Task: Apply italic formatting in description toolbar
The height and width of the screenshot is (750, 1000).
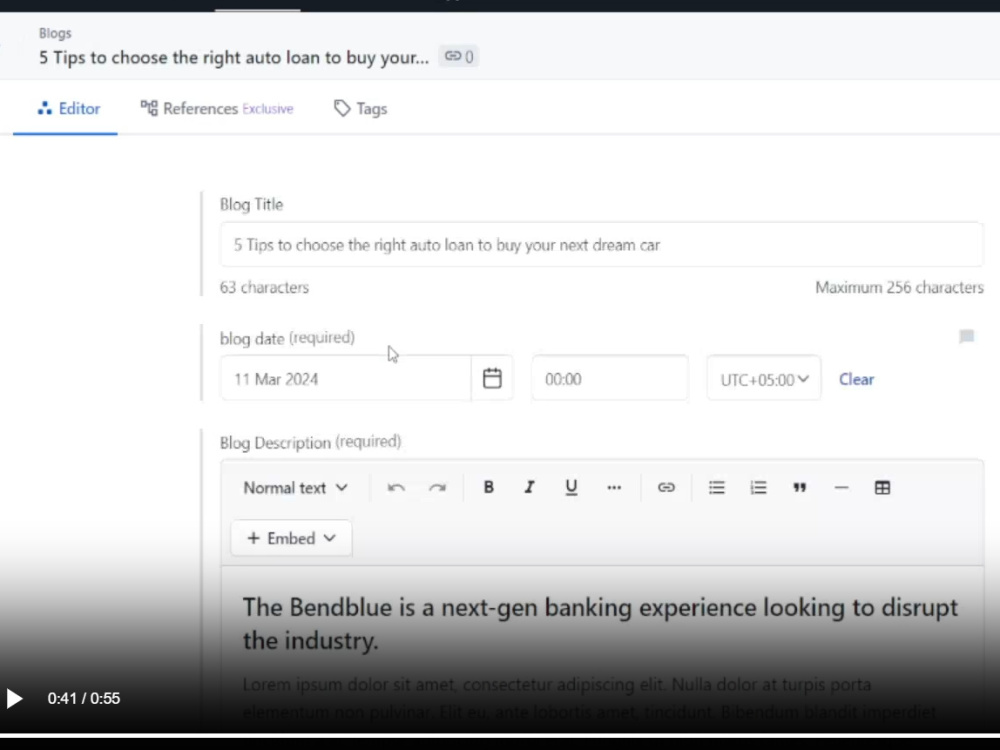Action: [529, 487]
